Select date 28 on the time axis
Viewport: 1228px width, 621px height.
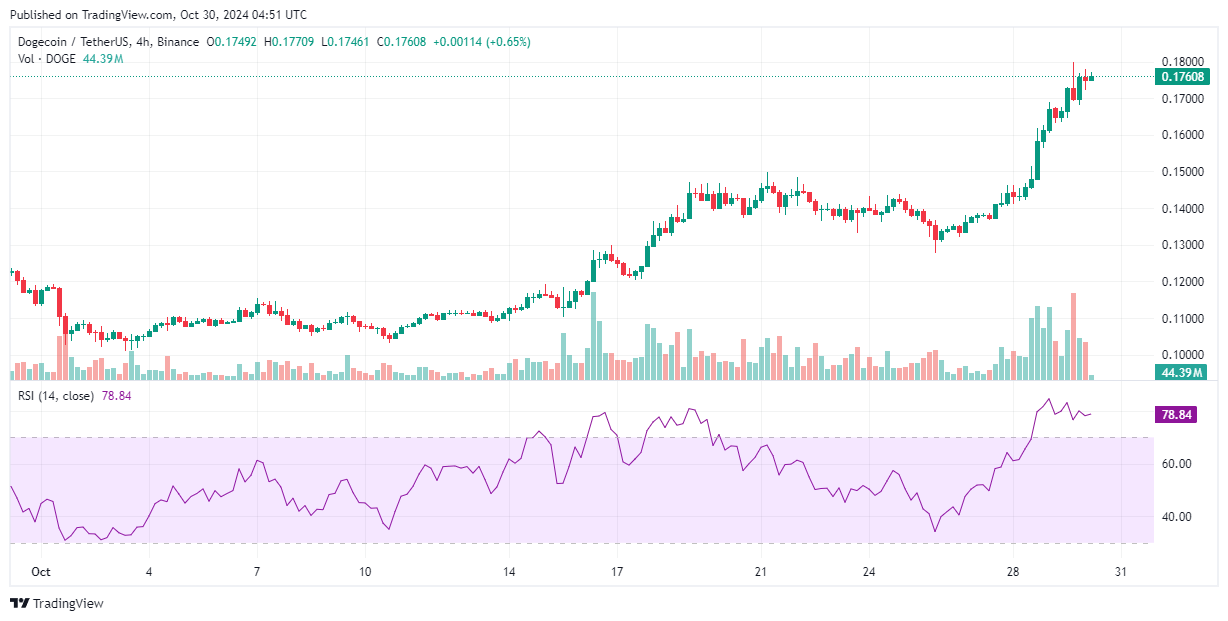(1013, 572)
